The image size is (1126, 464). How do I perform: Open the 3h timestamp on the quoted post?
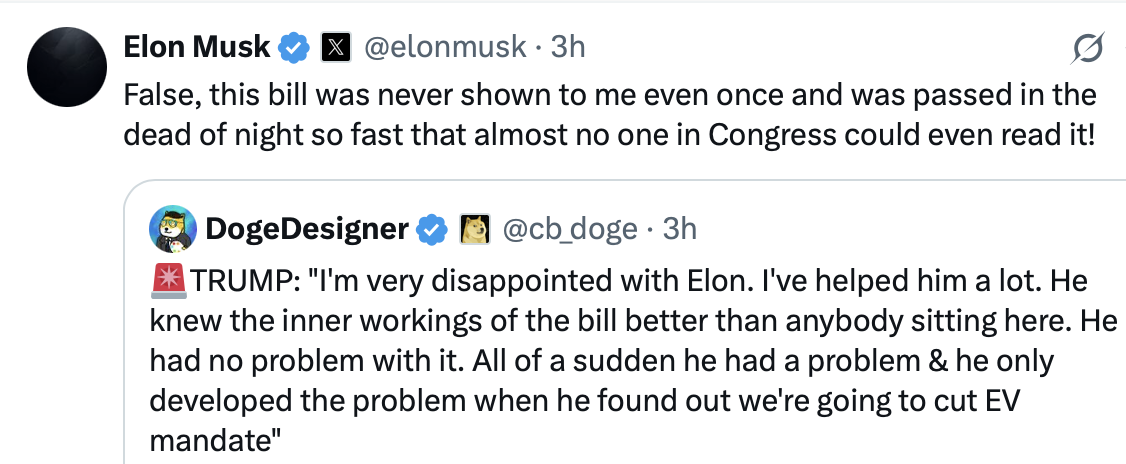point(679,229)
